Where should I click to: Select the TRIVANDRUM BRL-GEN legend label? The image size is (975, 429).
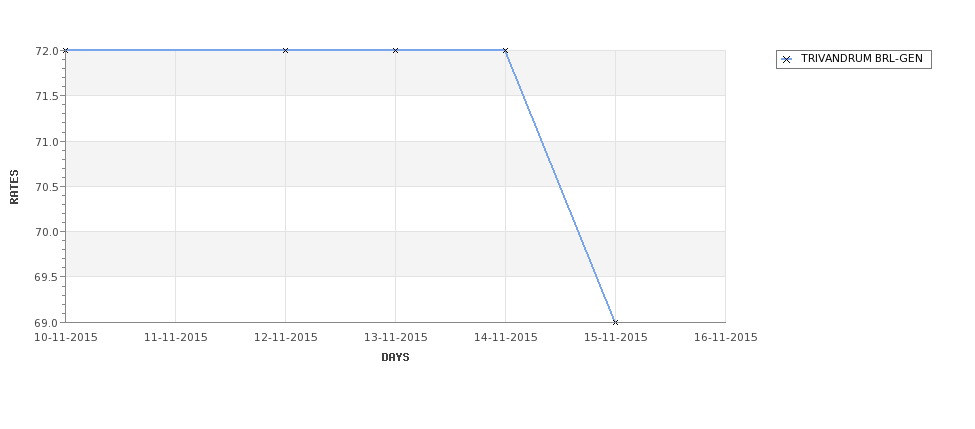(862, 58)
